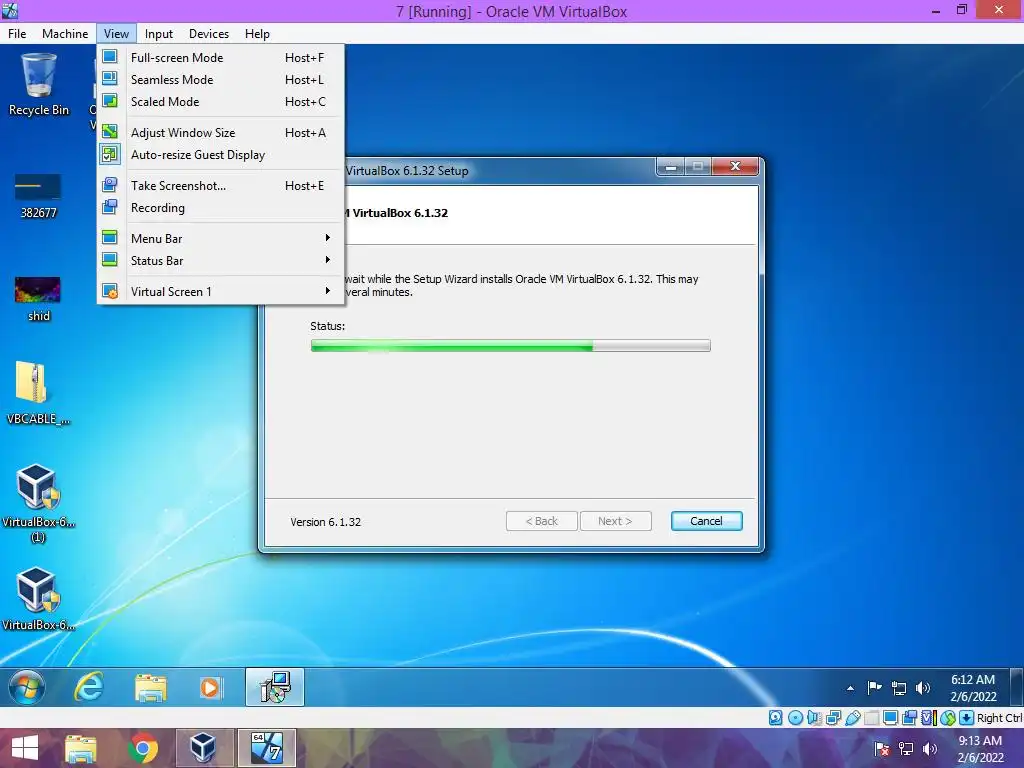Click the network adapters status bar icon
The image size is (1024, 768).
pos(833,718)
